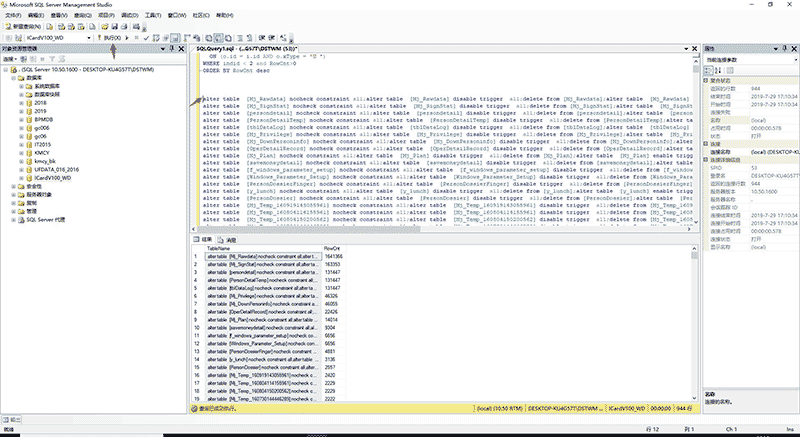This screenshot has width=800, height=437.
Task: Expand the 2018 database node
Action: click(21, 103)
